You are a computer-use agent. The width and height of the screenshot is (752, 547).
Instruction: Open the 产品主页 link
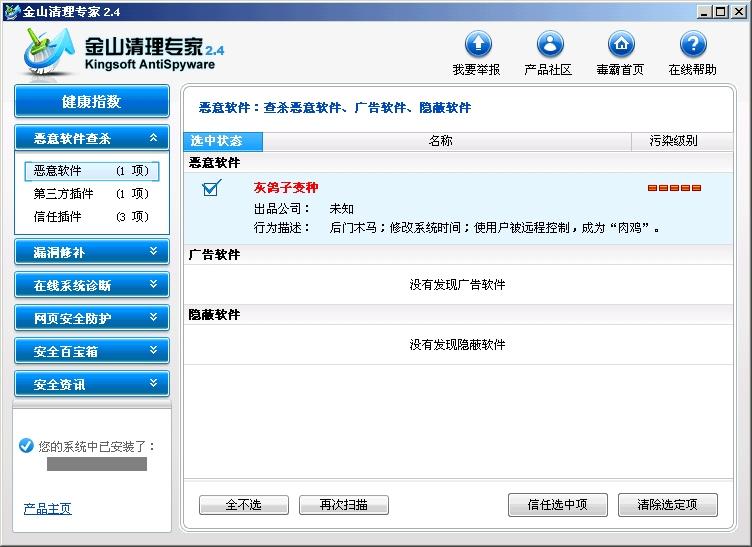(47, 508)
